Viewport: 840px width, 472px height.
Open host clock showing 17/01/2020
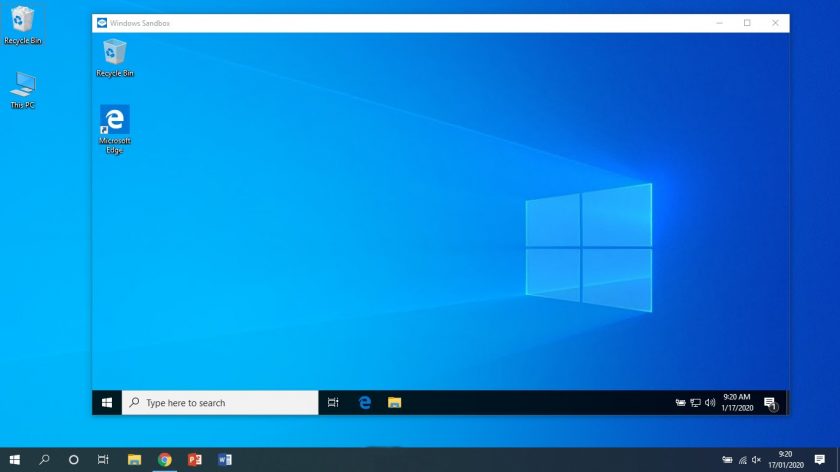pyautogui.click(x=786, y=460)
